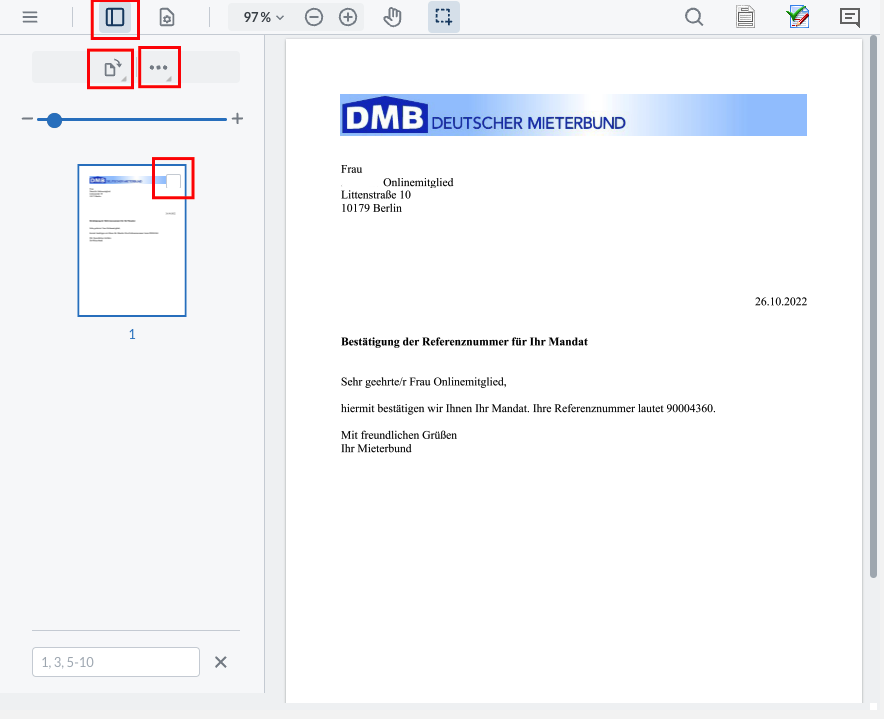Image resolution: width=884 pixels, height=719 pixels.
Task: Open the document search
Action: [693, 17]
